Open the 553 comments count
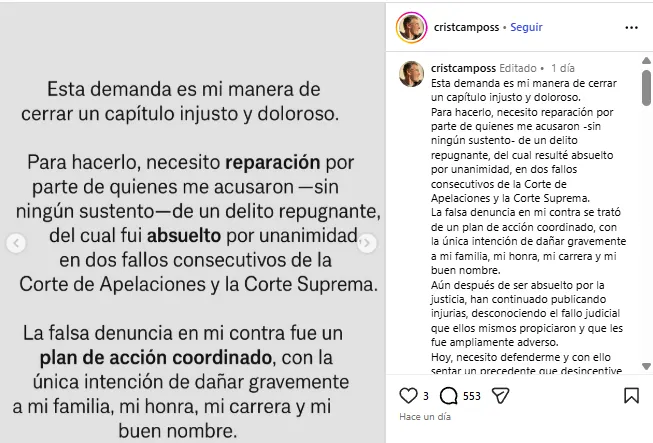The width and height of the screenshot is (653, 443). [x=472, y=396]
